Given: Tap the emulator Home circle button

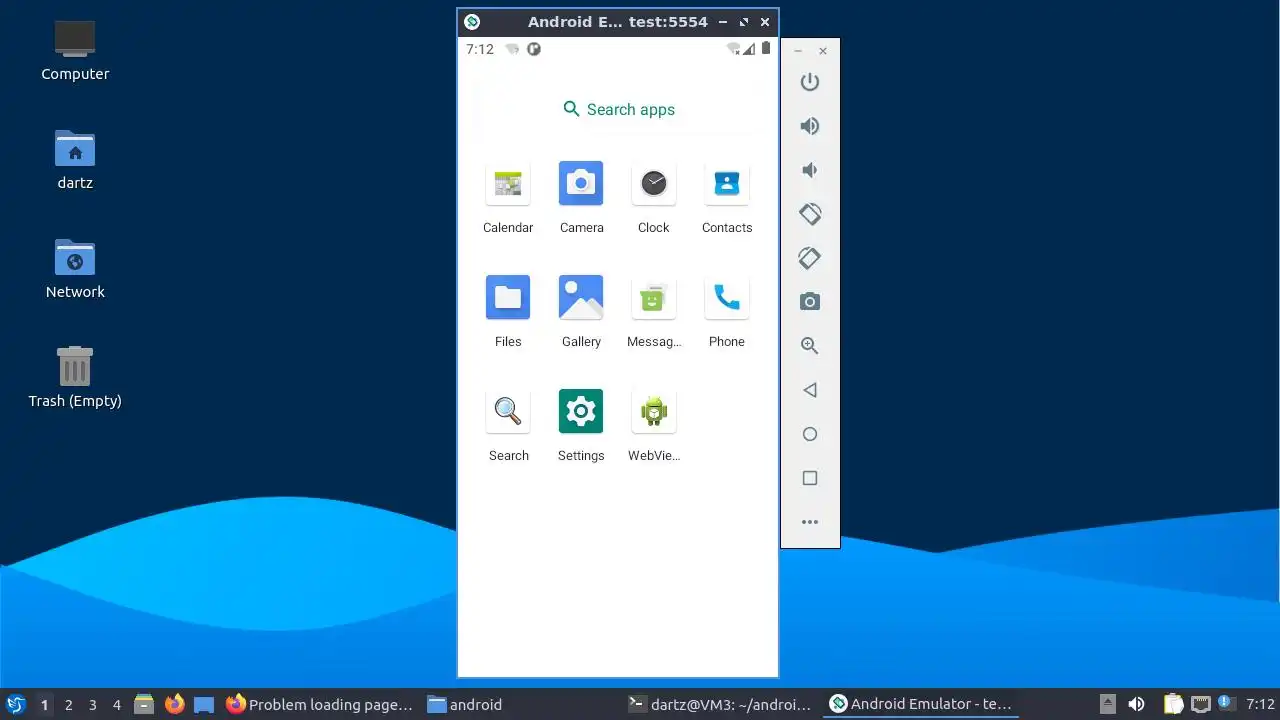Looking at the screenshot, I should [x=810, y=434].
